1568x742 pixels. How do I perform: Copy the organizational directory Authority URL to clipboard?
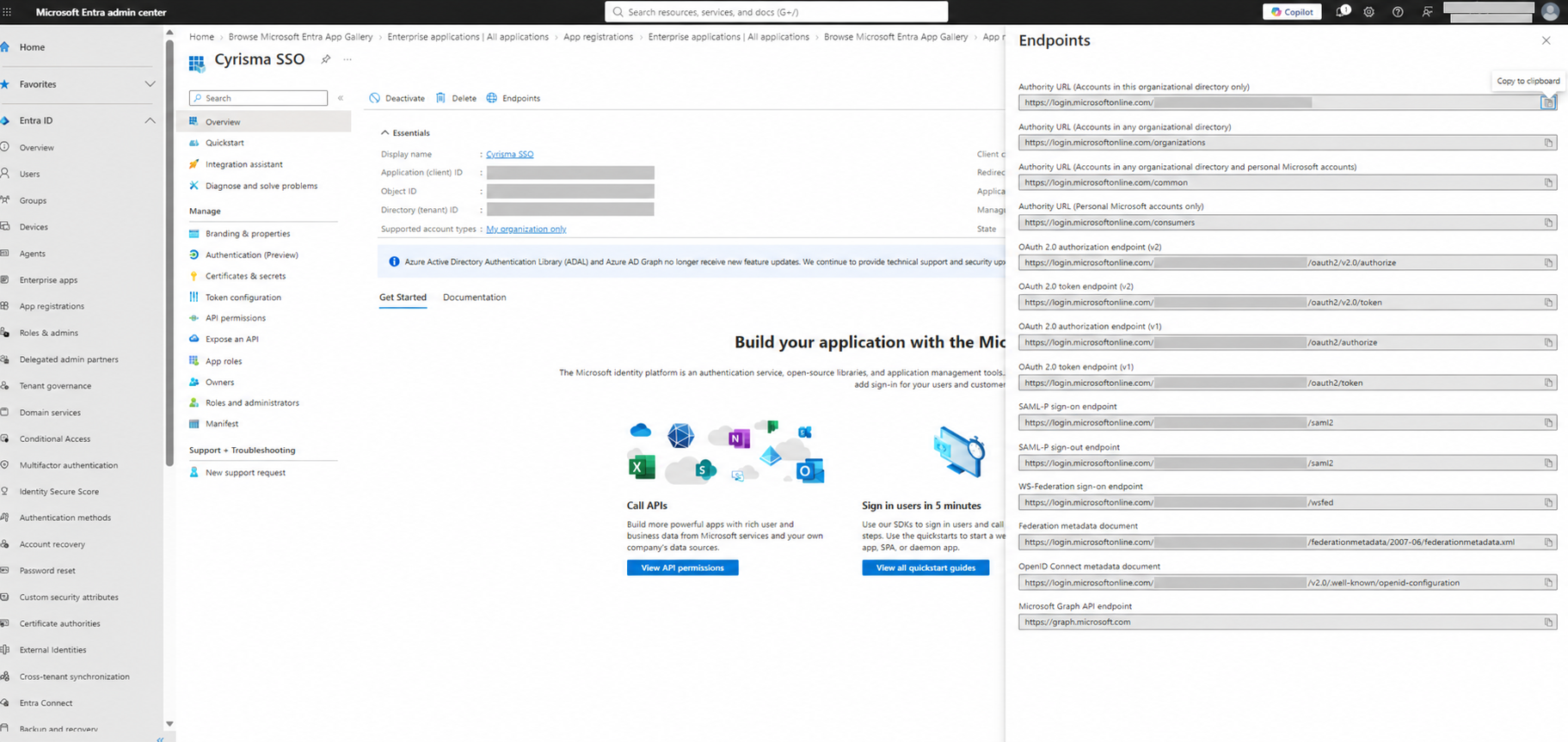1548,102
